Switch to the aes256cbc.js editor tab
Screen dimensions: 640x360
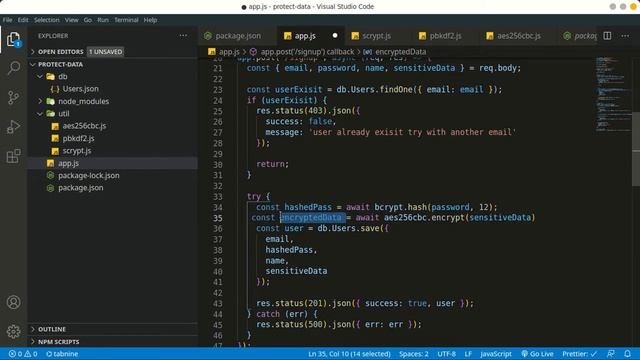click(x=519, y=36)
